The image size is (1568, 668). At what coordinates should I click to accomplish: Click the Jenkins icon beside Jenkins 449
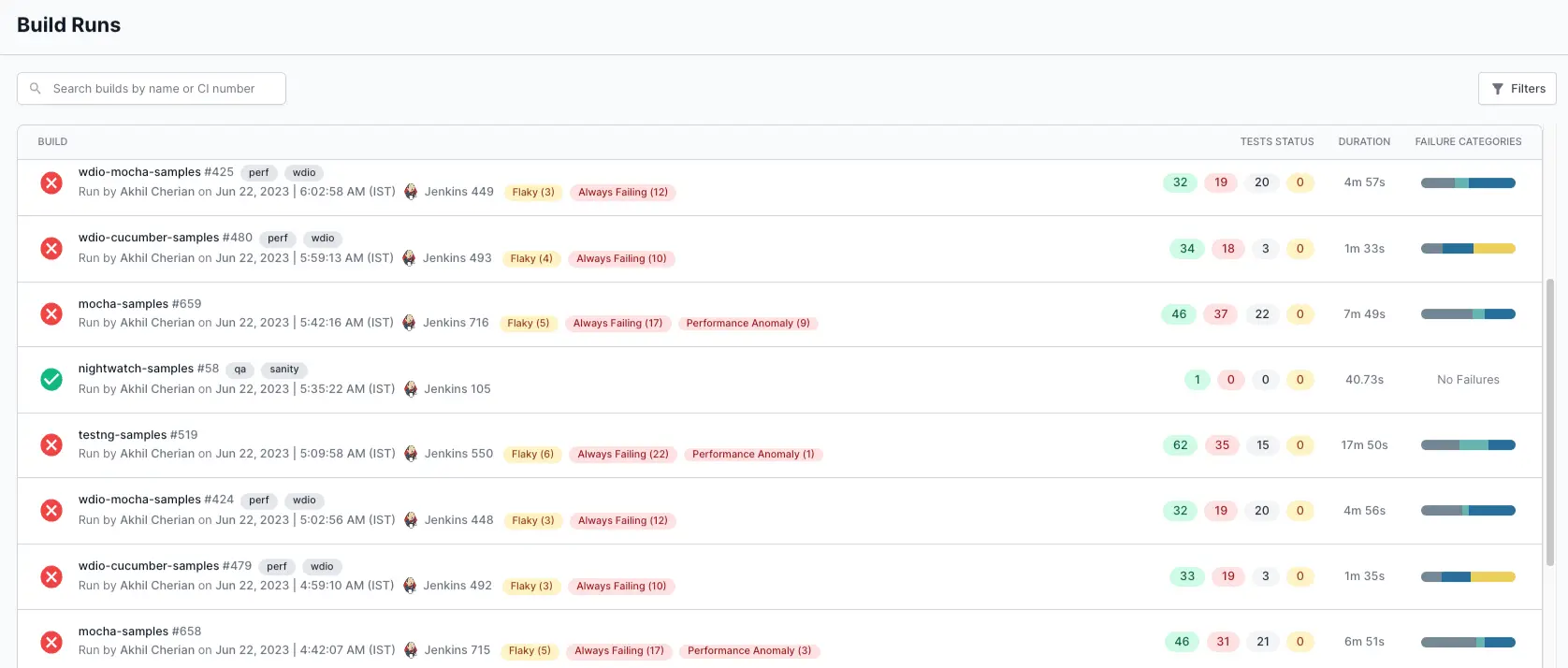point(411,192)
